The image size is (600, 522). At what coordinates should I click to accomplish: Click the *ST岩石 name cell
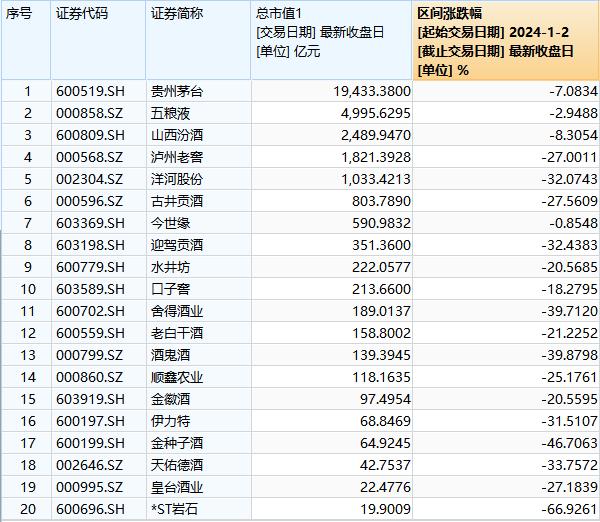(x=174, y=509)
